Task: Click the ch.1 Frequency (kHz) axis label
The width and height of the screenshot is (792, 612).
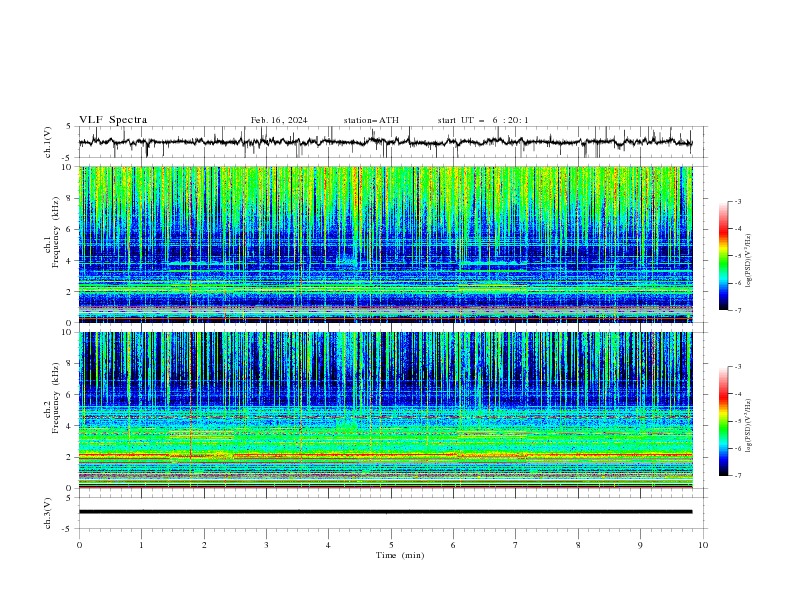Action: pos(52,233)
